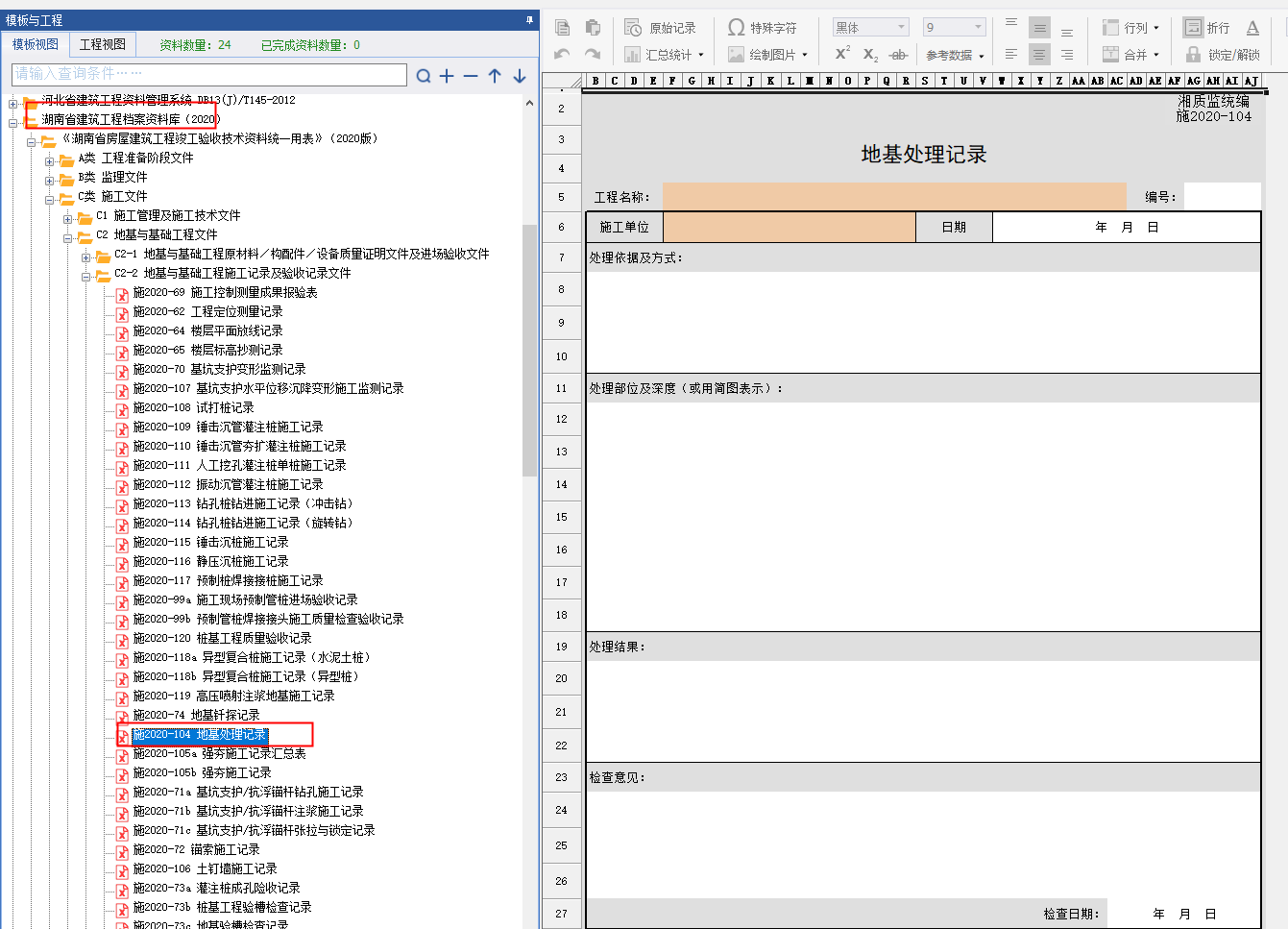Apply strikethrough formatting
Image resolution: width=1288 pixels, height=929 pixels.
(x=898, y=55)
